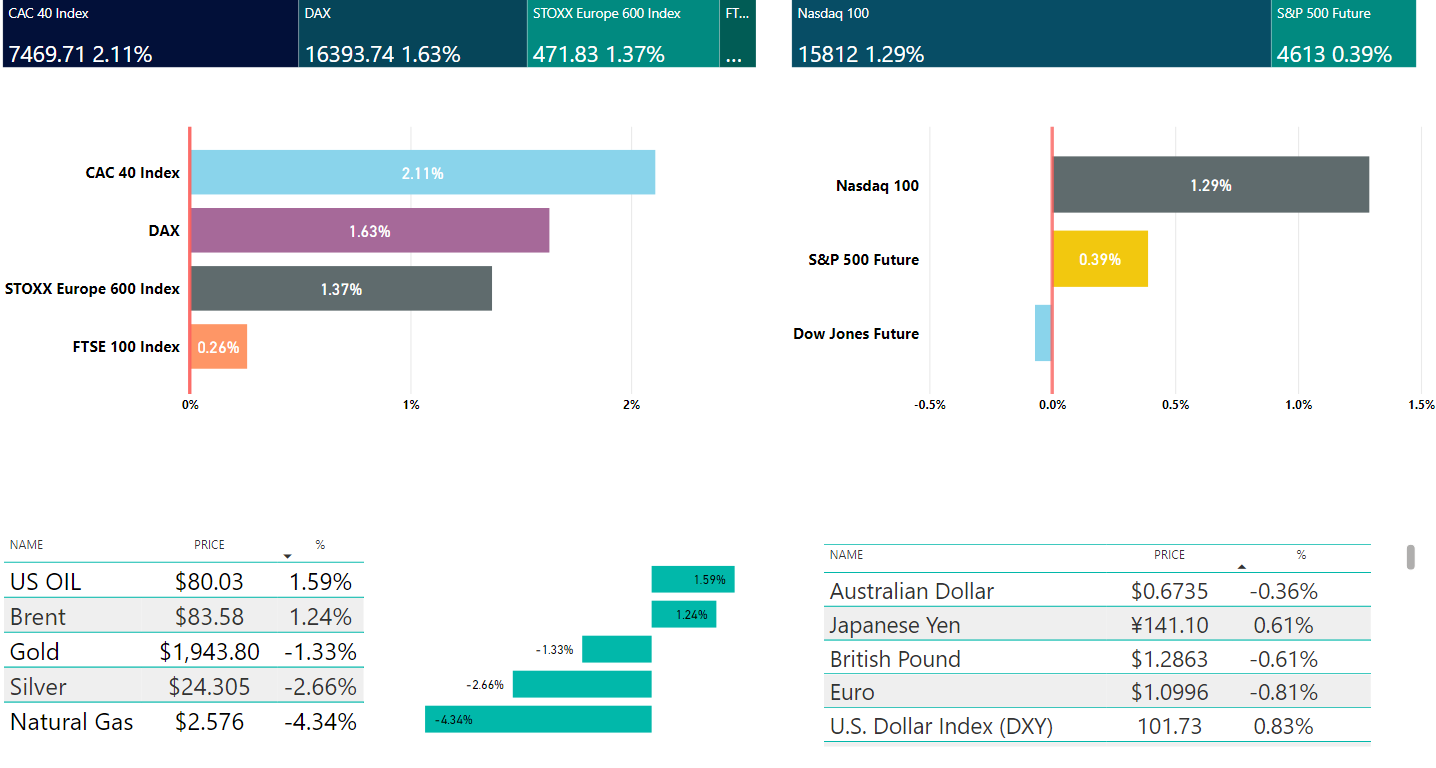Screen dimensions: 1436x768
Task: Click the $2.576 price cell
Action: (209, 722)
